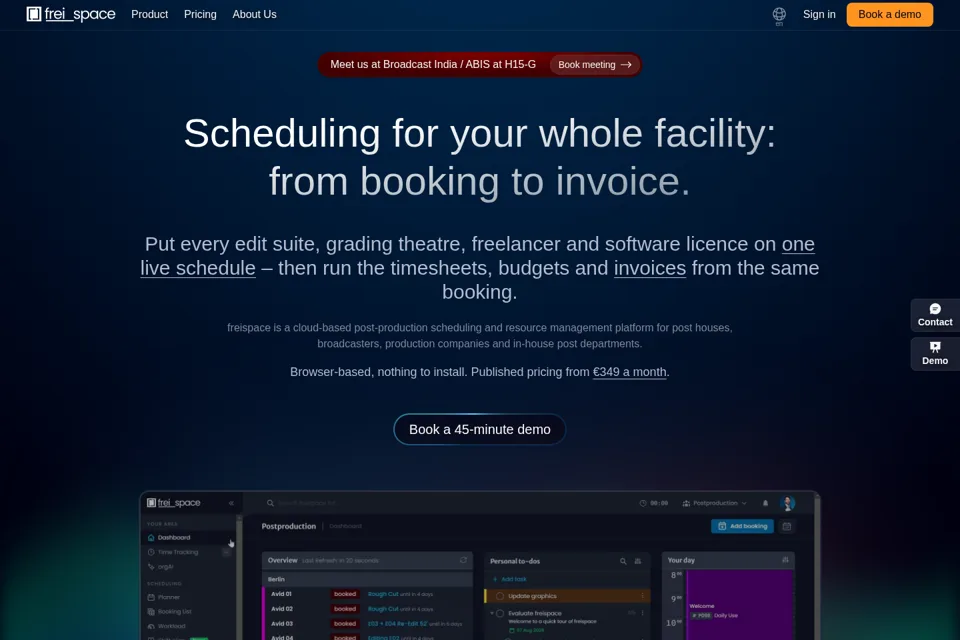Open the Product menu

(149, 14)
